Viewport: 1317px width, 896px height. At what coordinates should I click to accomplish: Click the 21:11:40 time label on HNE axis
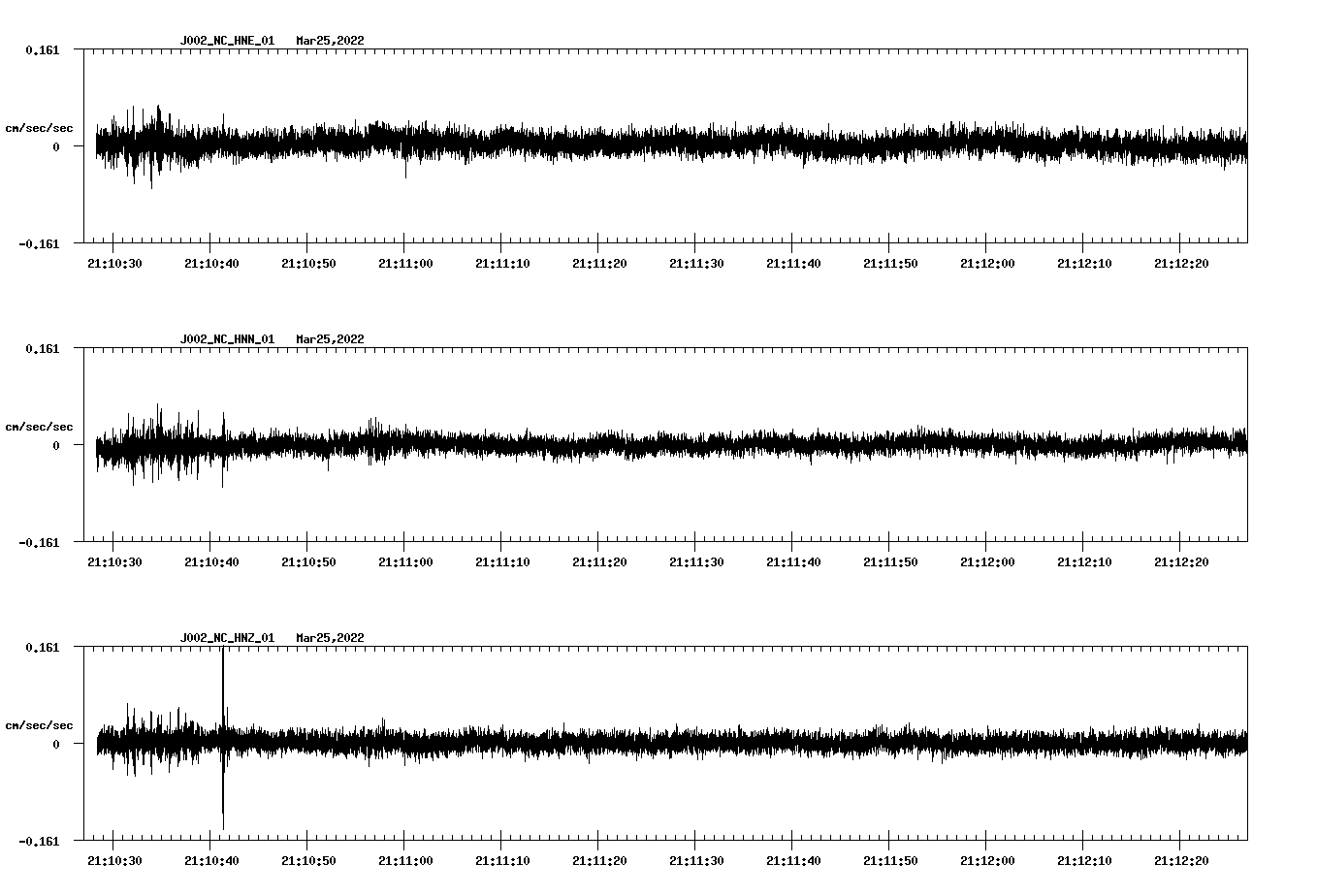point(793,263)
